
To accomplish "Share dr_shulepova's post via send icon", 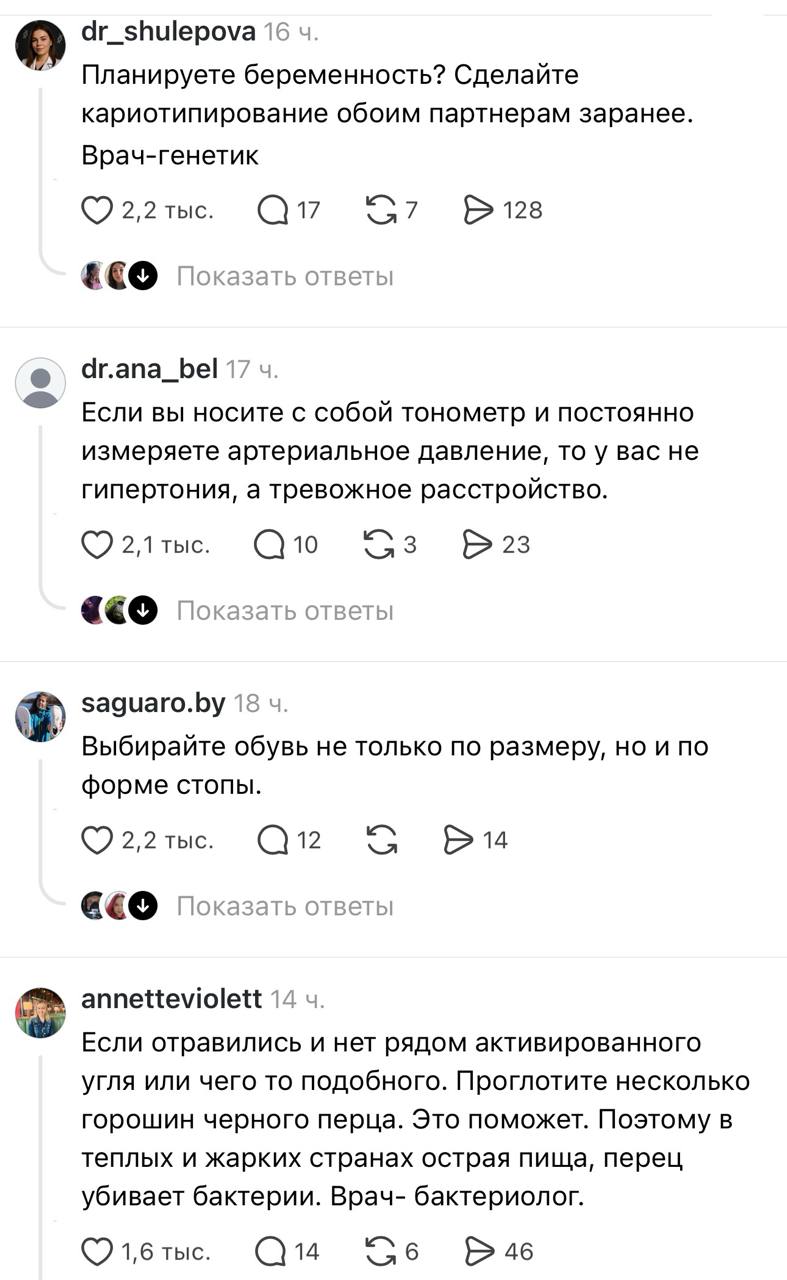I will (480, 210).
